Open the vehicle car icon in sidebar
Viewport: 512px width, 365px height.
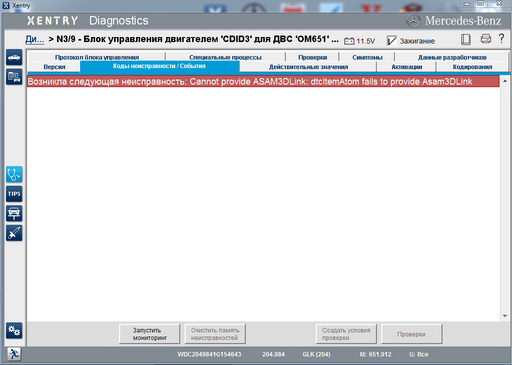click(x=14, y=57)
